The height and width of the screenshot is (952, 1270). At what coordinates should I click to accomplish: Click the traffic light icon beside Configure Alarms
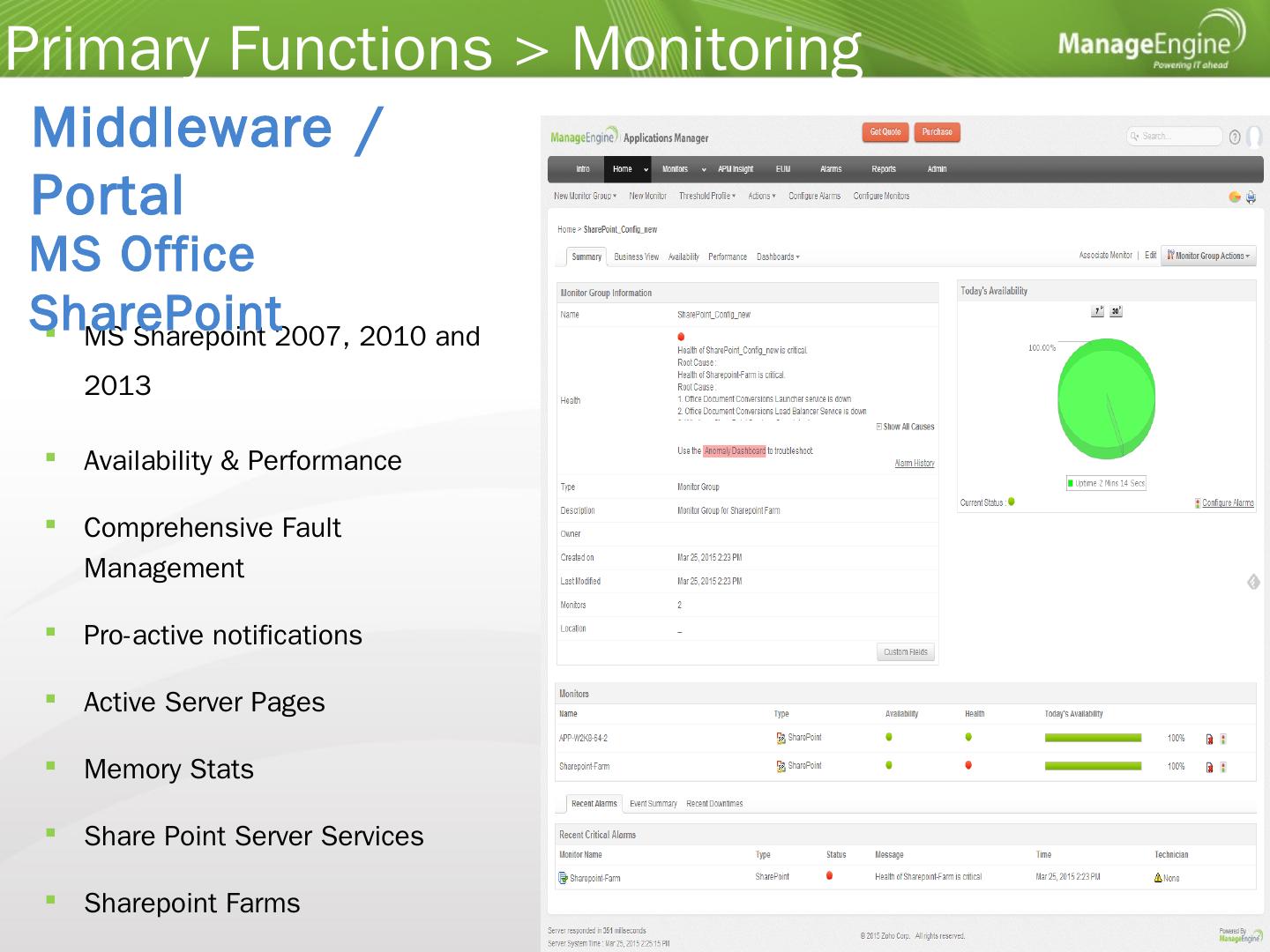(1197, 503)
